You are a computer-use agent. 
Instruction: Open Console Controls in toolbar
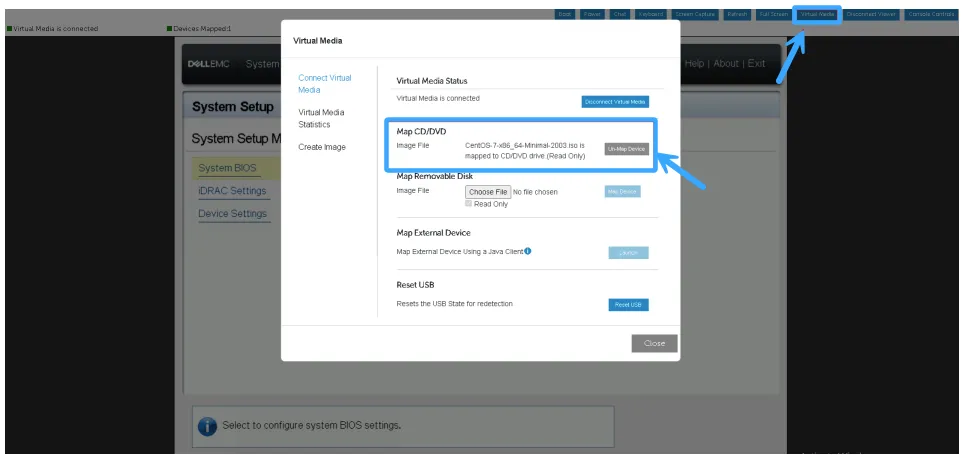click(x=930, y=14)
